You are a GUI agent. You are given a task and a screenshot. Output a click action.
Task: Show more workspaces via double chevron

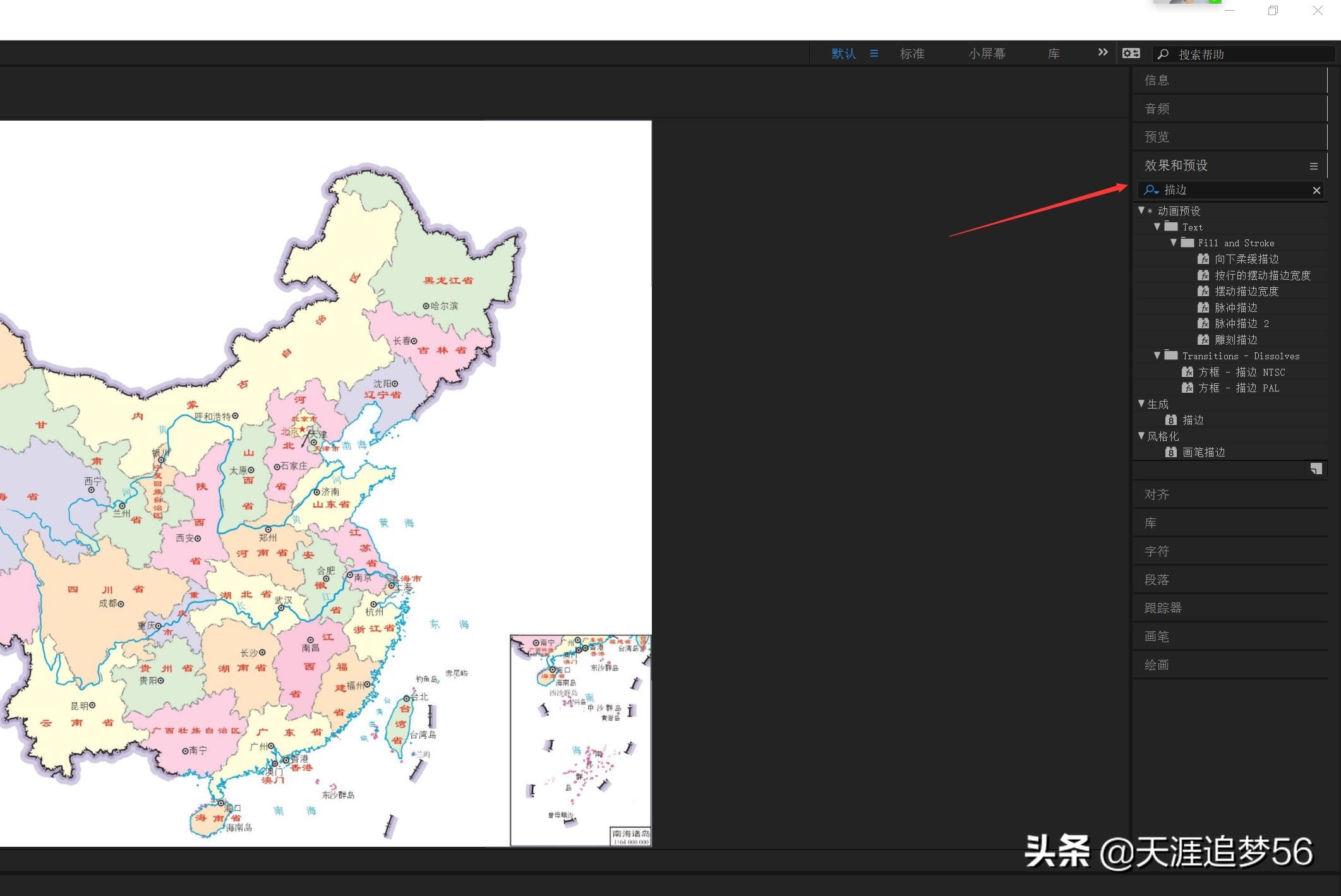pos(1102,52)
